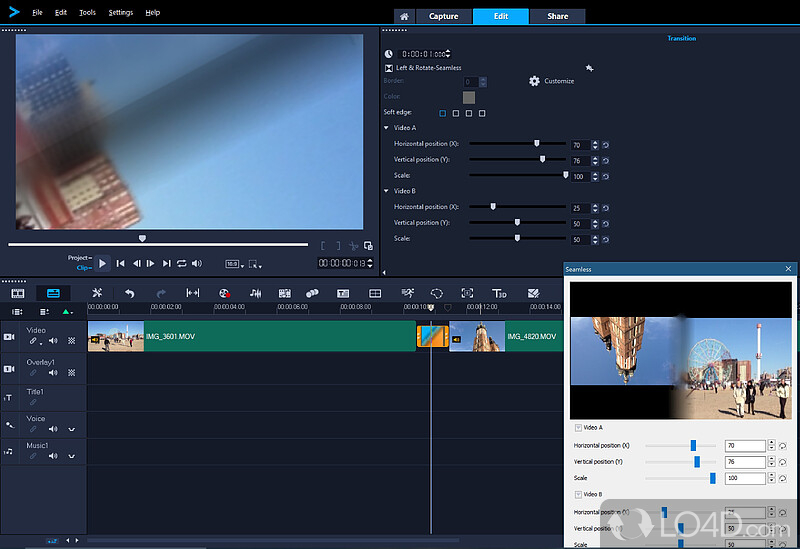Mute the Music1 track audio
The image size is (800, 549).
click(x=53, y=456)
